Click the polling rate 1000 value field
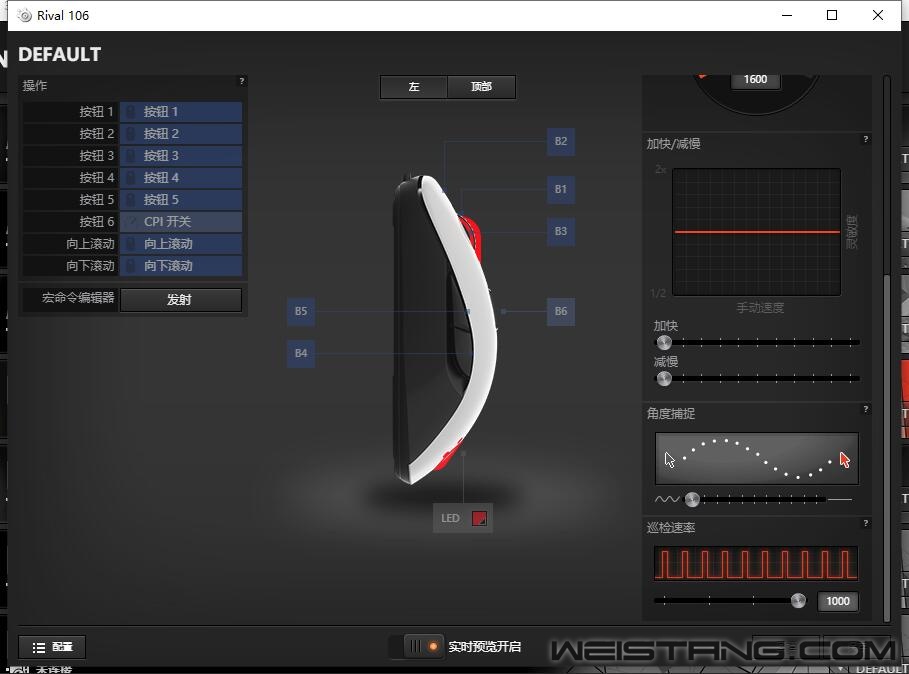909x674 pixels. tap(837, 601)
